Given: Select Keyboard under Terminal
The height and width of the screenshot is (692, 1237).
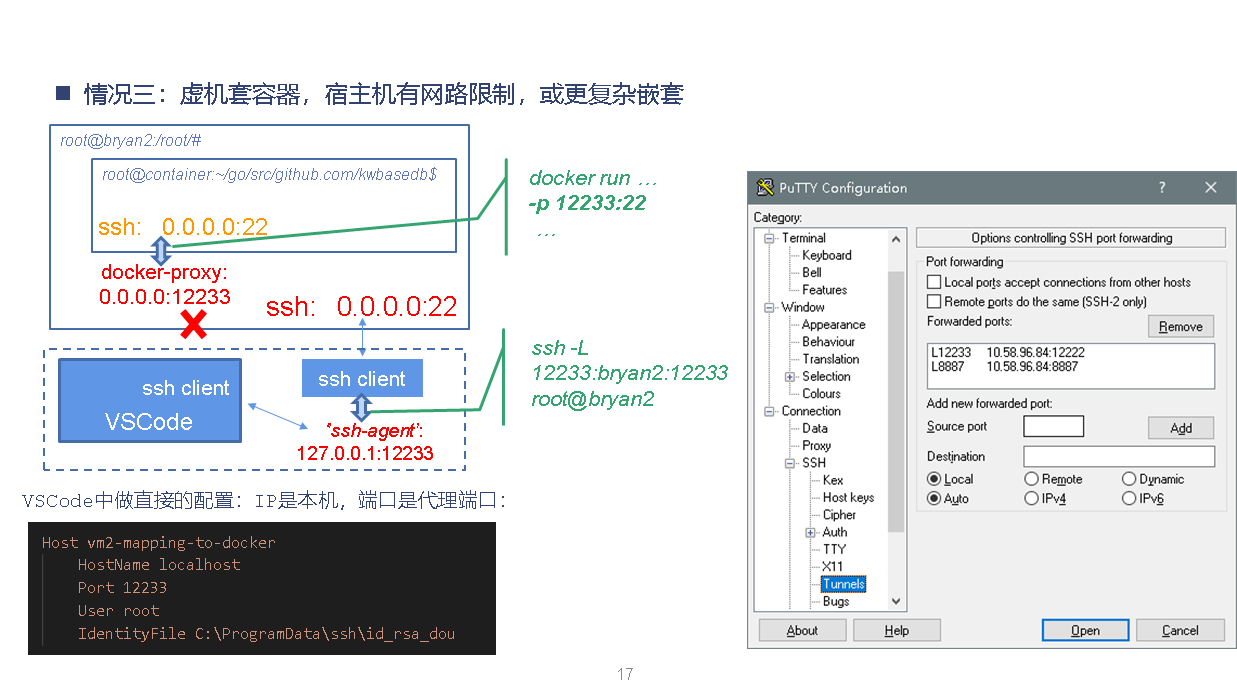Looking at the screenshot, I should [826, 255].
